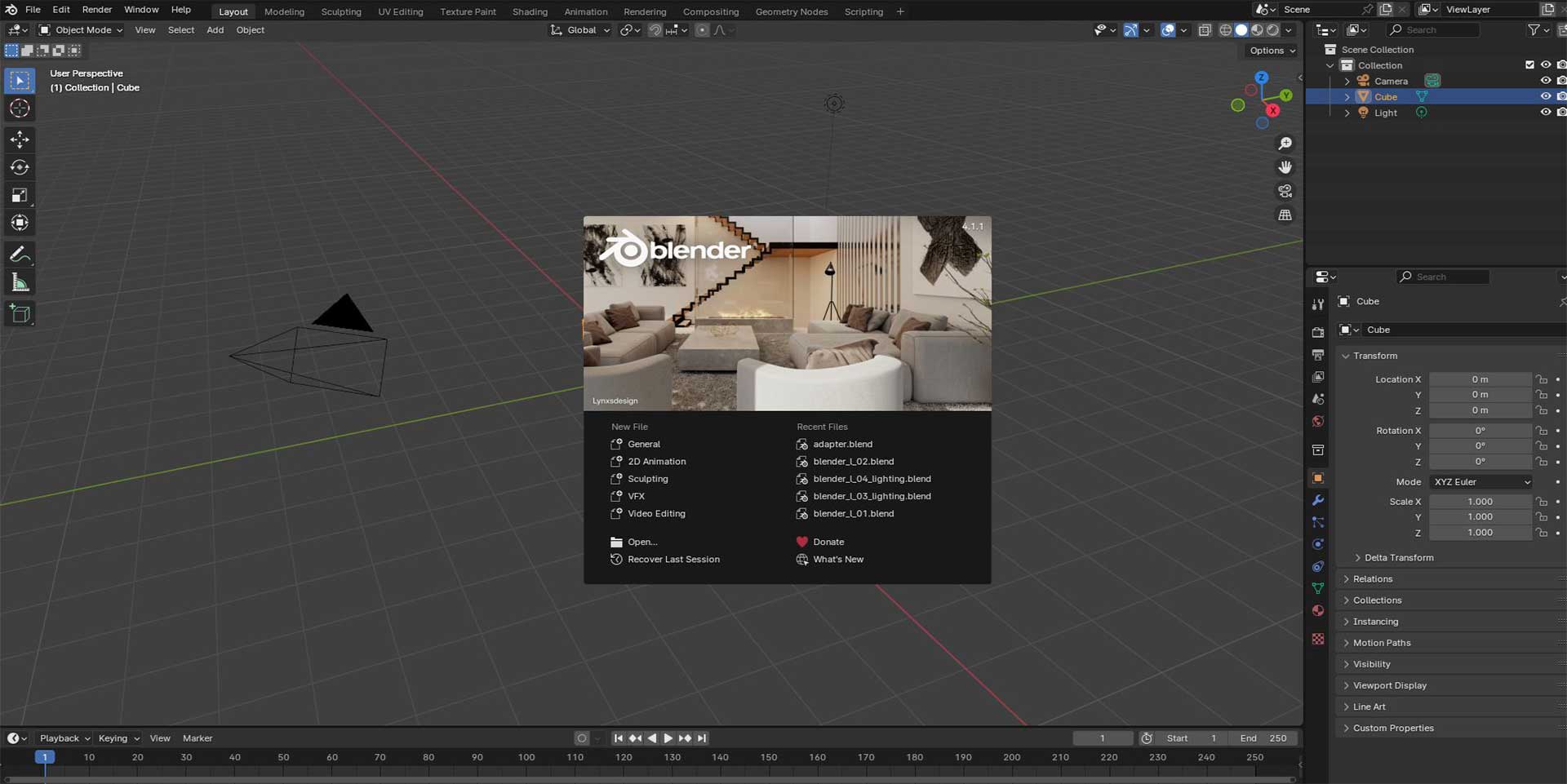The height and width of the screenshot is (784, 1567).
Task: Click the Donate link
Action: pos(828,542)
